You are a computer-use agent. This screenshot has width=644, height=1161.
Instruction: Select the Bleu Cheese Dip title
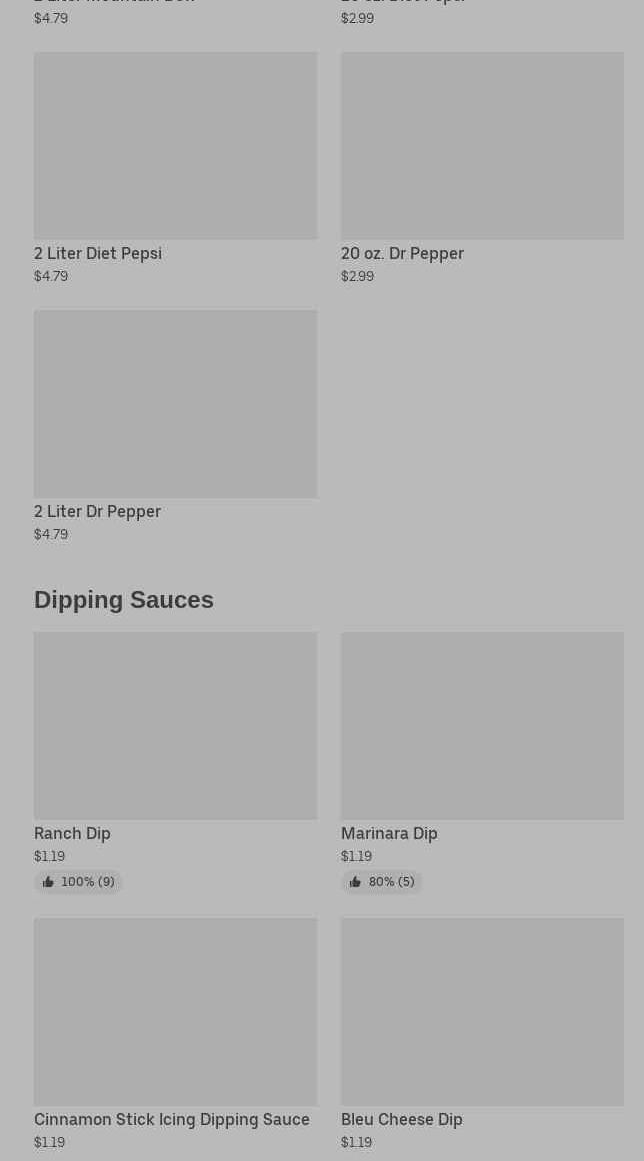click(401, 1120)
